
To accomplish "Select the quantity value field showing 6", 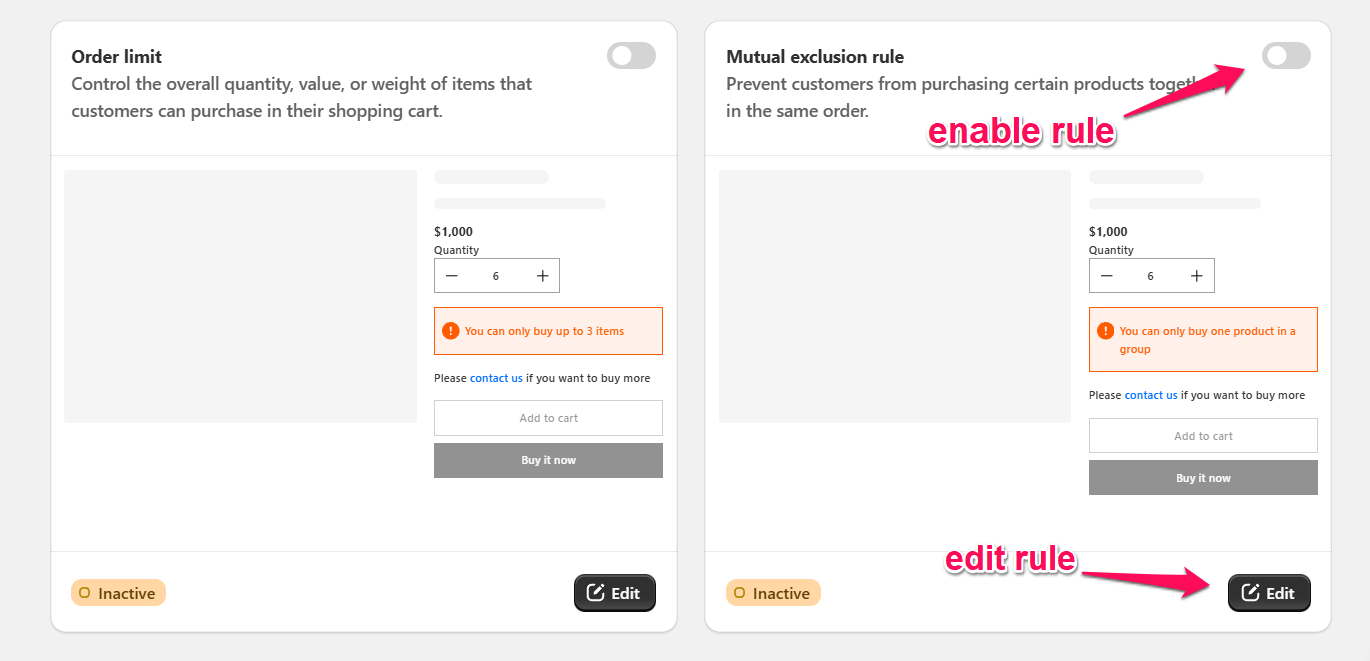I will click(x=495, y=275).
